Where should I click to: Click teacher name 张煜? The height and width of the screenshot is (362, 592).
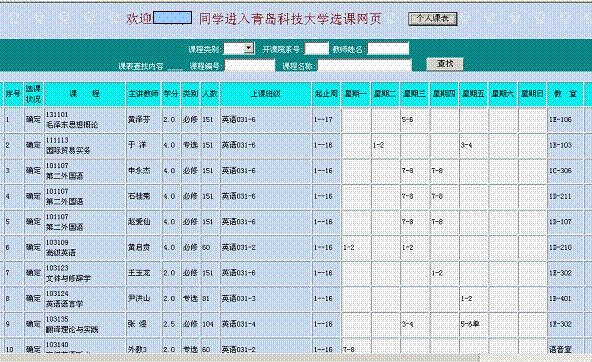pyautogui.click(x=137, y=324)
